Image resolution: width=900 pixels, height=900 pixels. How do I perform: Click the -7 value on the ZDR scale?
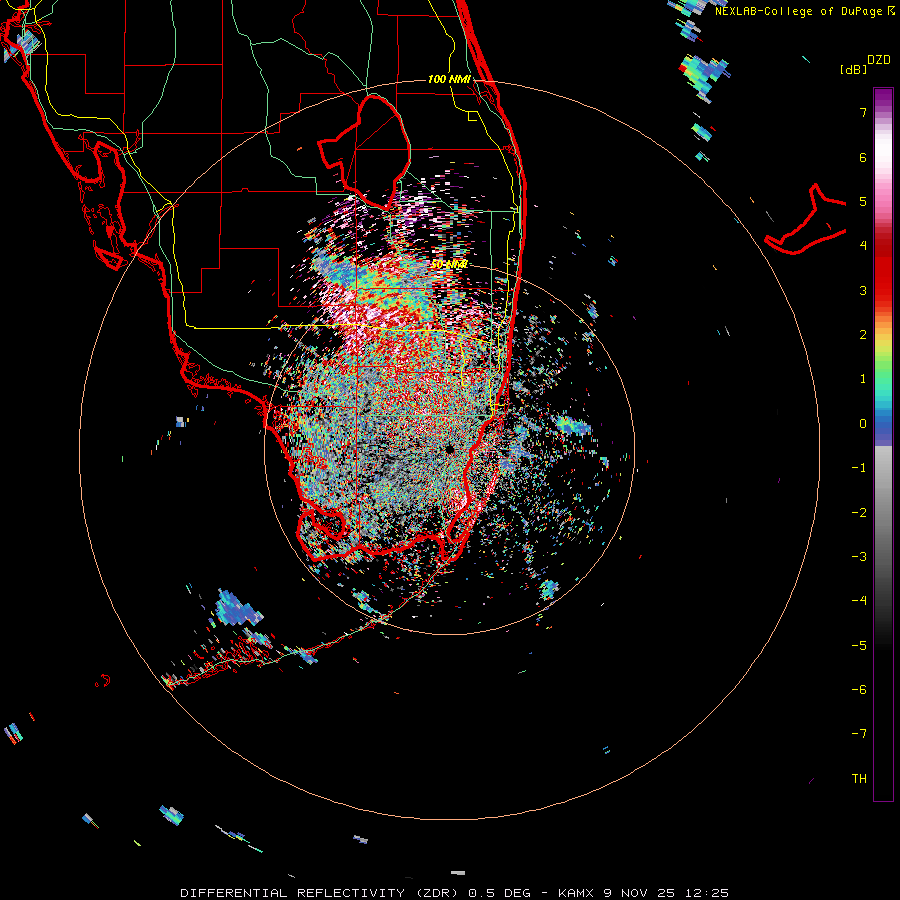click(859, 734)
